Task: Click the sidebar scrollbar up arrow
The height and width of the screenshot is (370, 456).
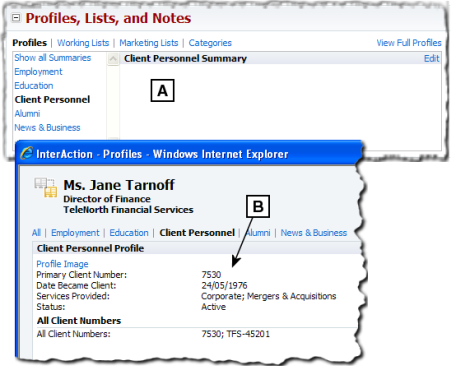Action: click(113, 59)
